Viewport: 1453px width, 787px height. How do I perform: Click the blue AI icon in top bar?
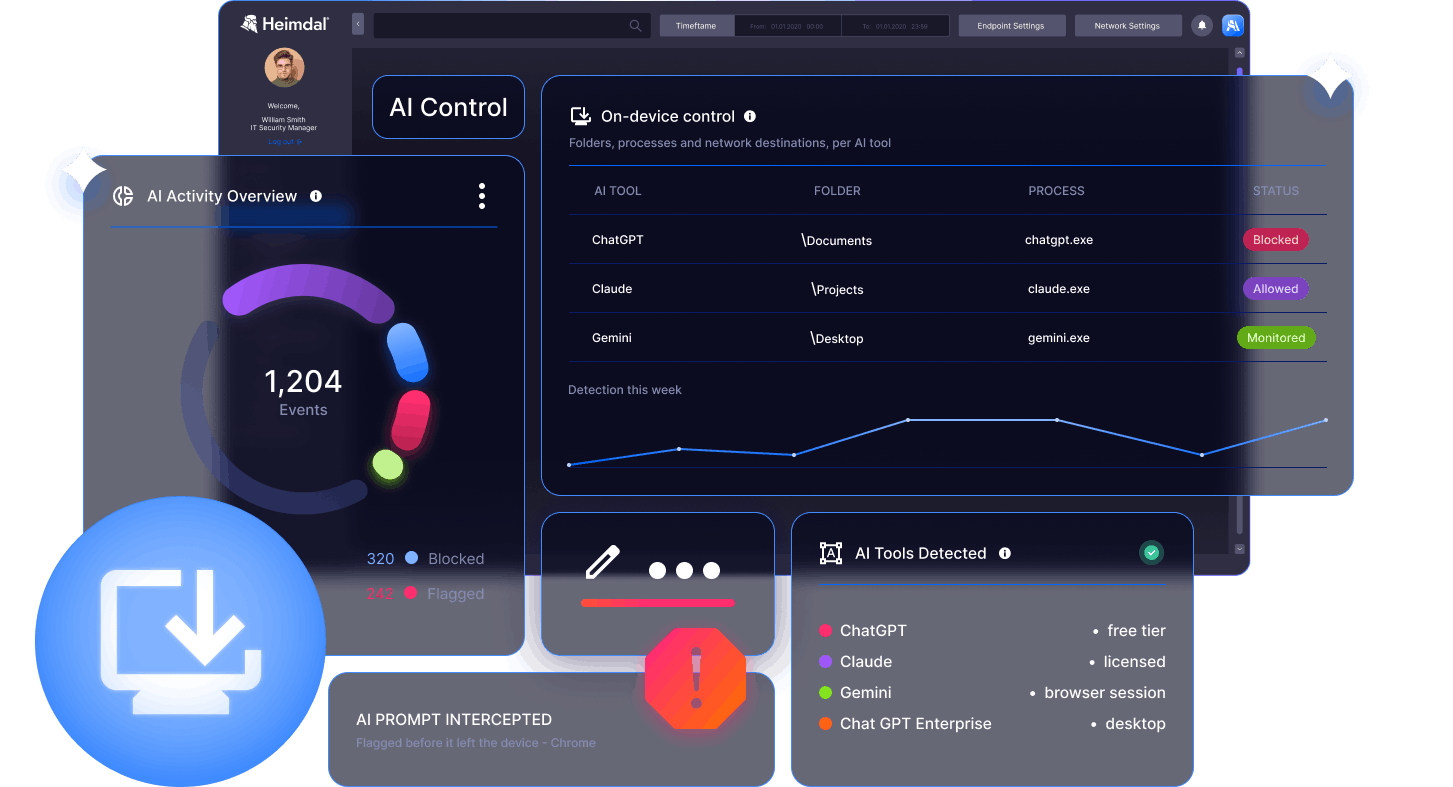[1233, 26]
